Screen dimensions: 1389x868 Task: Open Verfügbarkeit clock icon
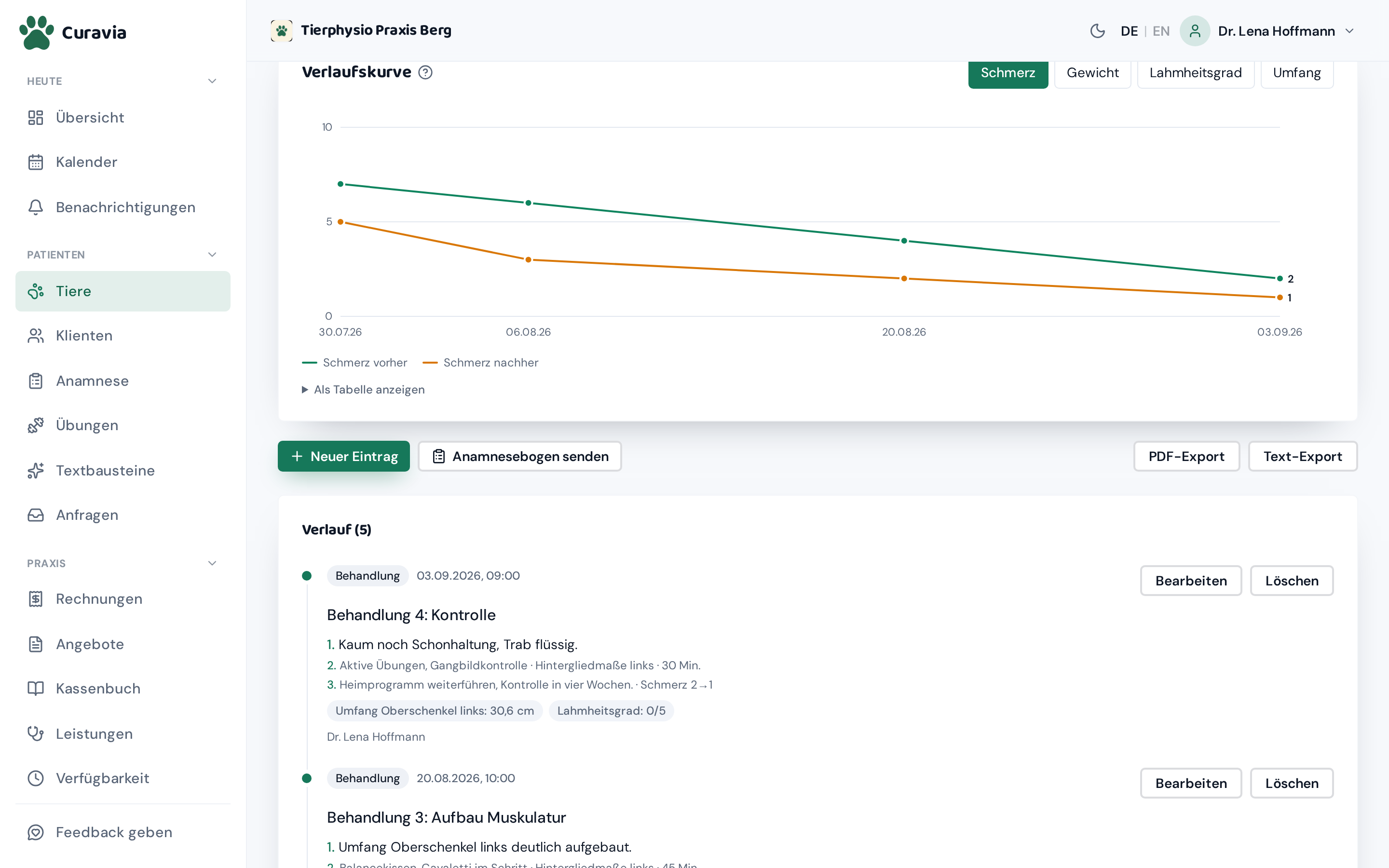pos(36,778)
